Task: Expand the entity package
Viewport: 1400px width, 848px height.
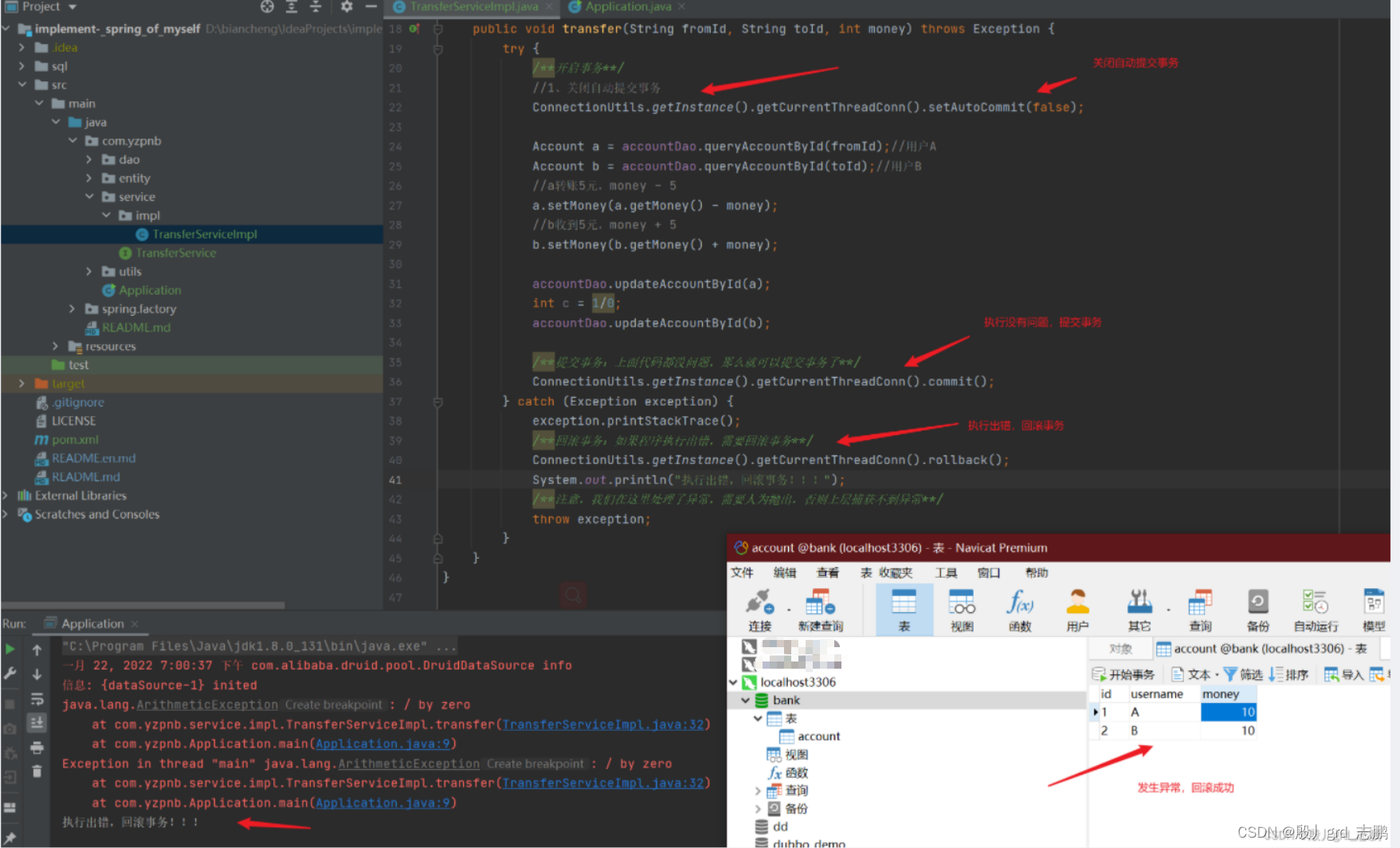Action: (x=89, y=178)
